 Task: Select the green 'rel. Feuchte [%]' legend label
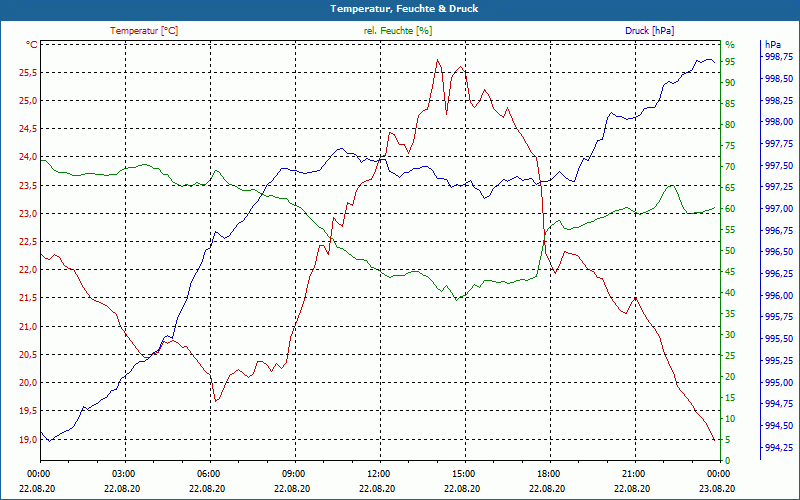pyautogui.click(x=397, y=31)
